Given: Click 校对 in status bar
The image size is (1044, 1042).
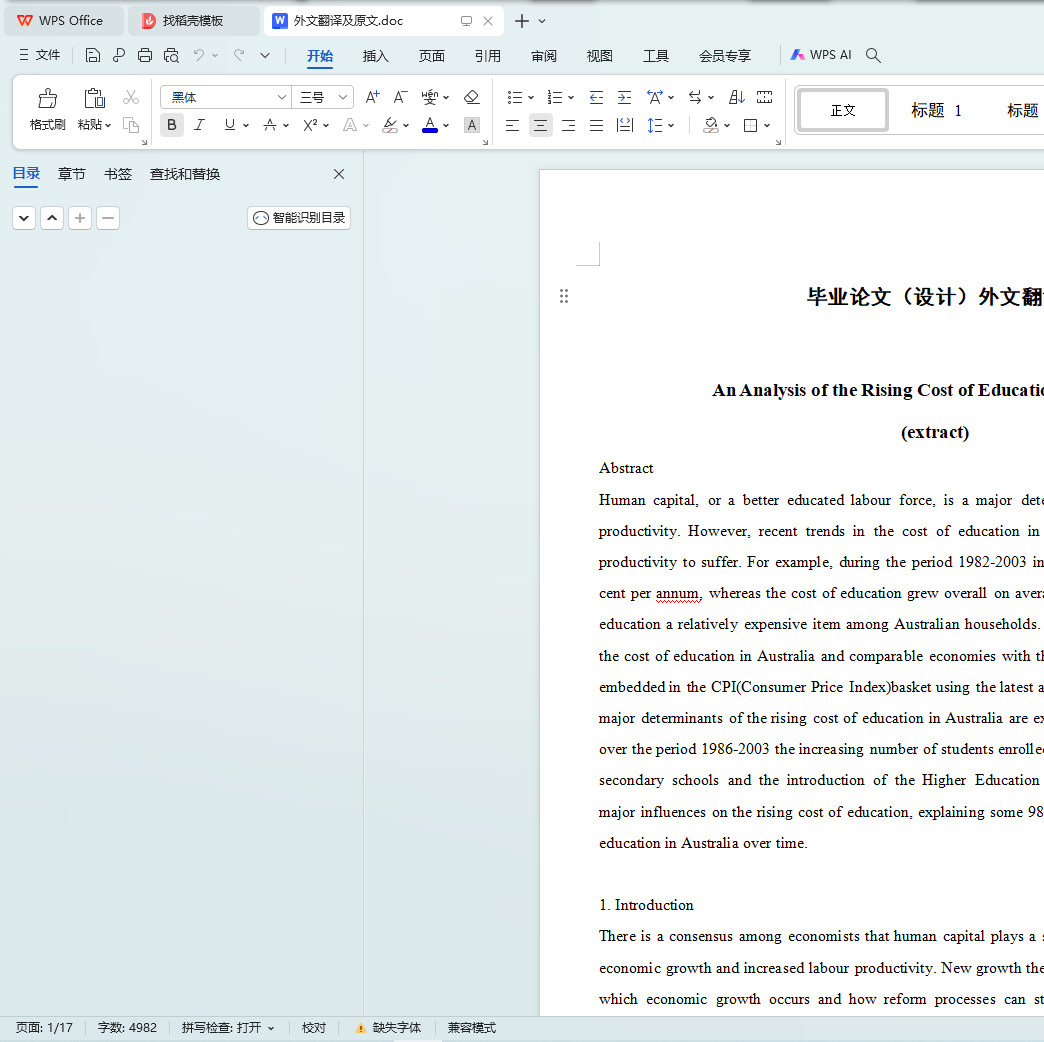Looking at the screenshot, I should pos(314,1028).
